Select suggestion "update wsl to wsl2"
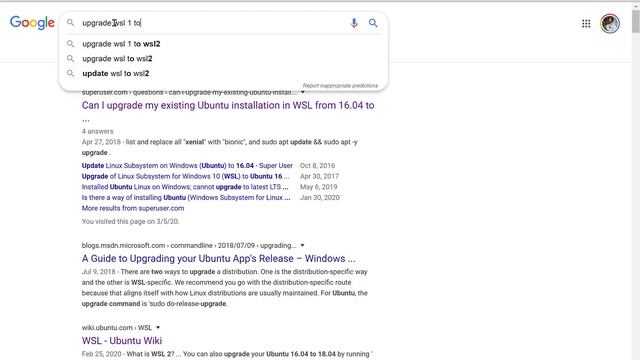640x360 pixels. 224,73
